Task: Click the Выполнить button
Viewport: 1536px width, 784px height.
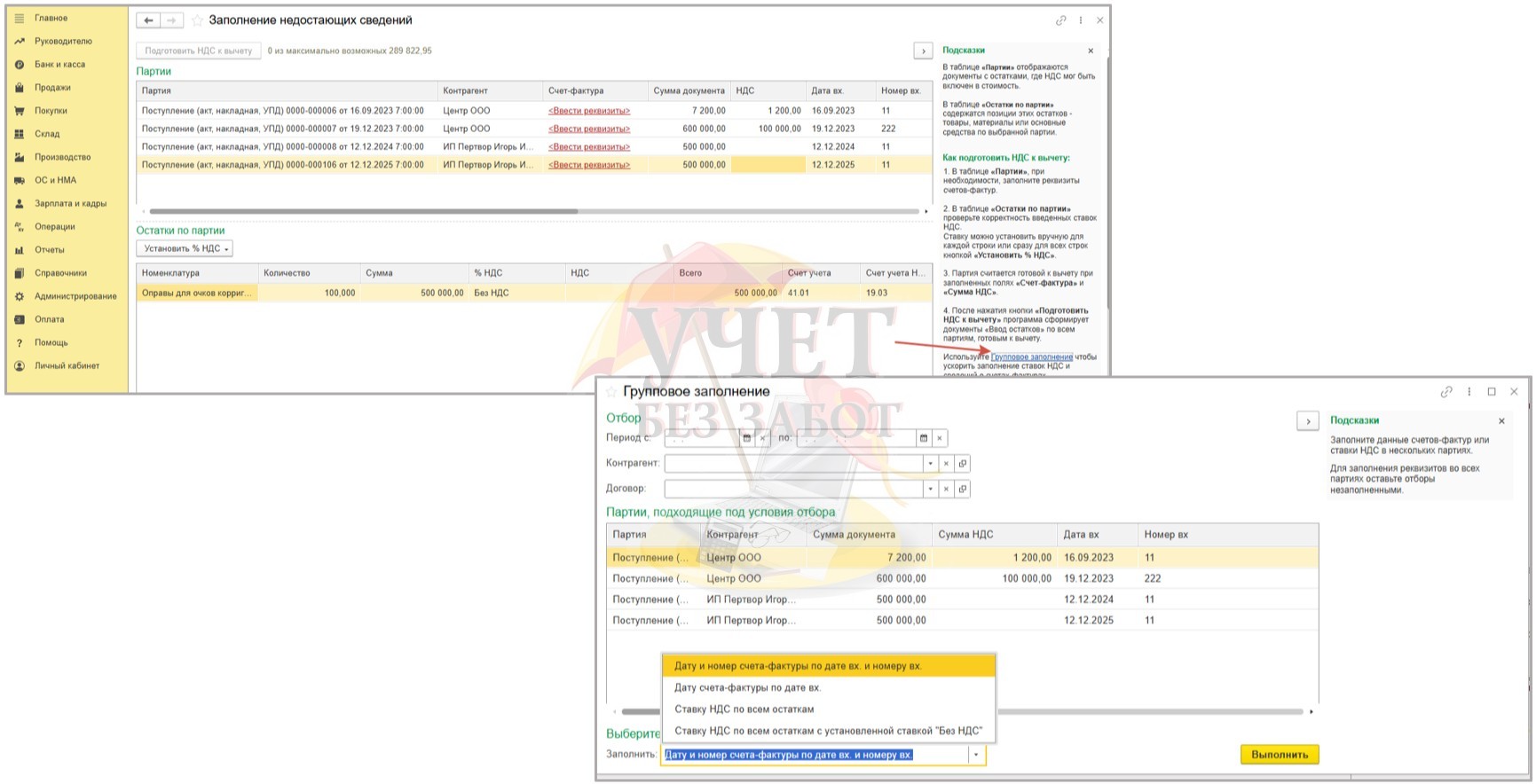Action: click(1280, 755)
